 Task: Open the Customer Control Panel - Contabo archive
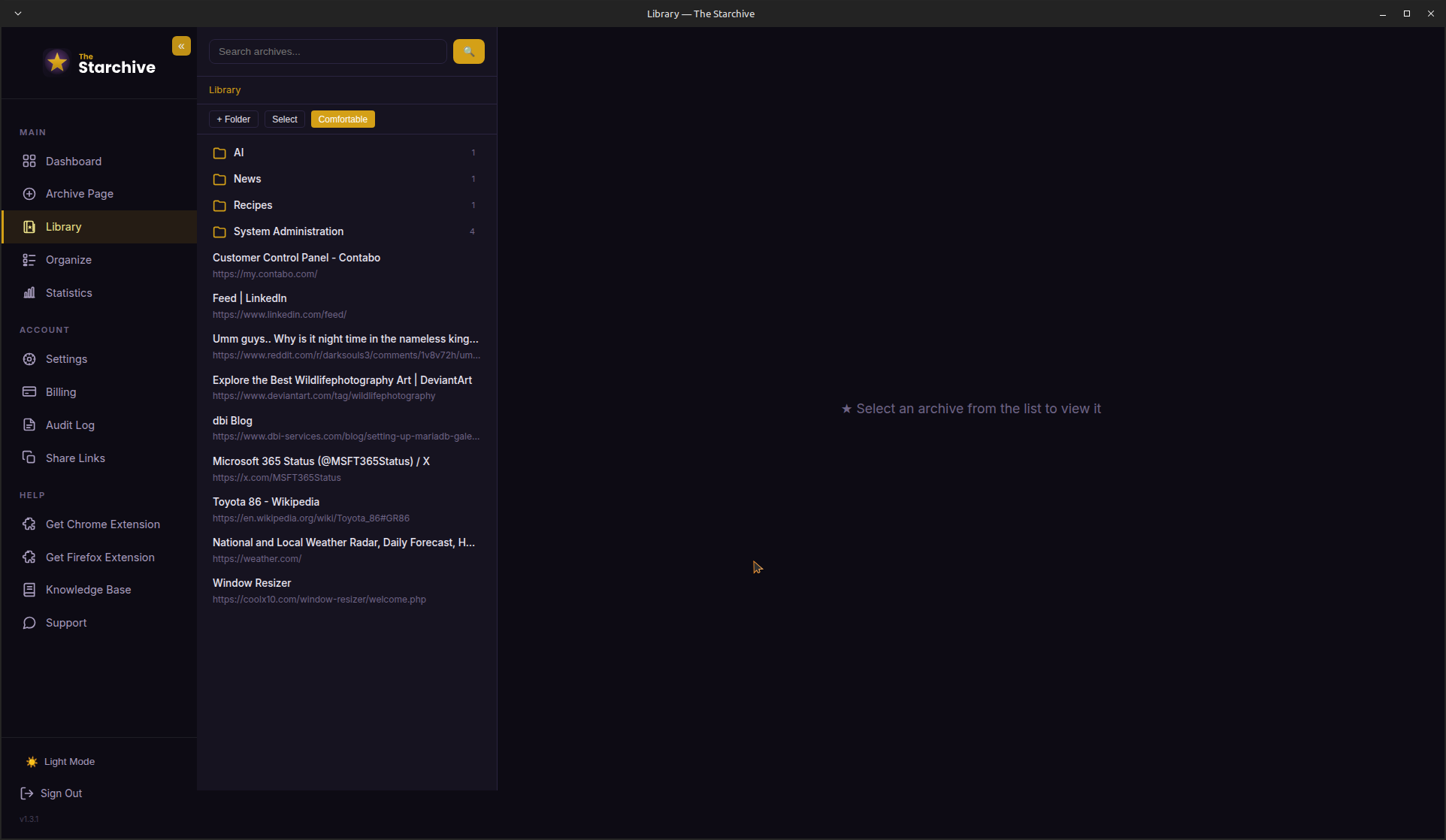(346, 265)
